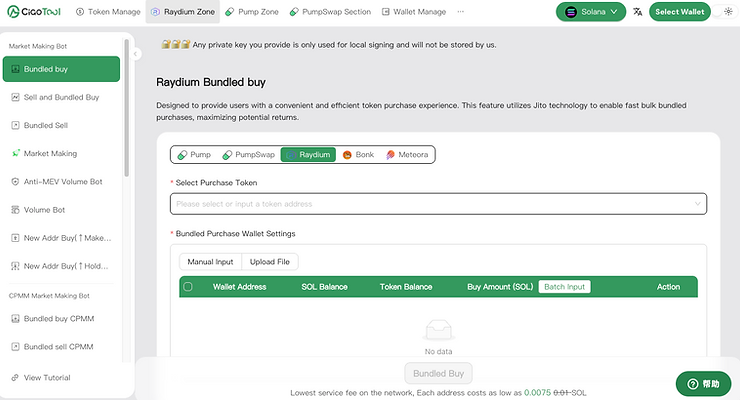Open the green help button
Image resolution: width=740 pixels, height=400 pixels.
pyautogui.click(x=703, y=384)
